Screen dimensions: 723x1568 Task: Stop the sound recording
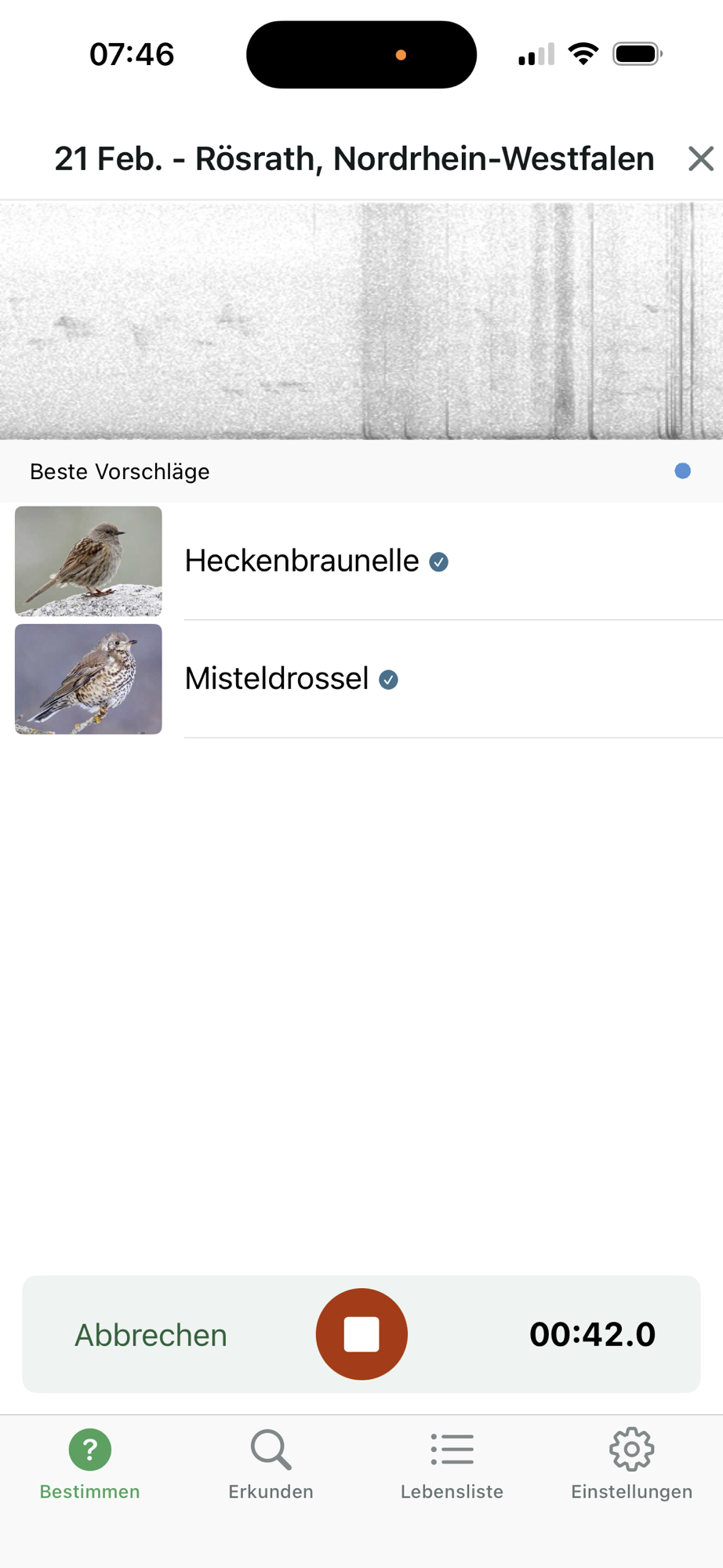pyautogui.click(x=361, y=1334)
